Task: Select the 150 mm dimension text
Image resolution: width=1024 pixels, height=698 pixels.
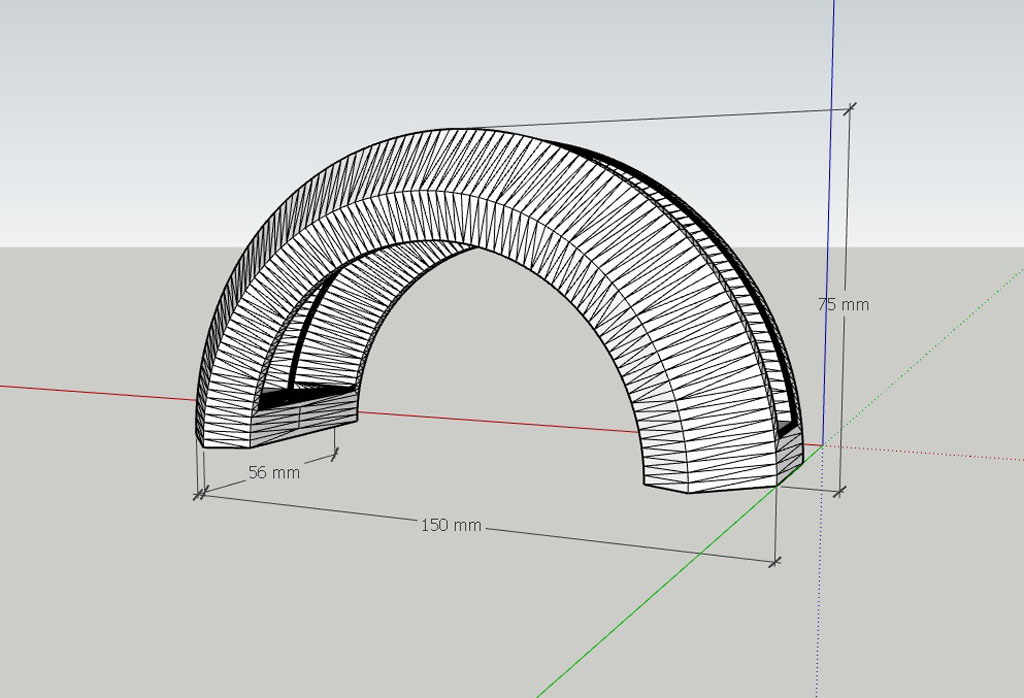Action: click(x=451, y=525)
